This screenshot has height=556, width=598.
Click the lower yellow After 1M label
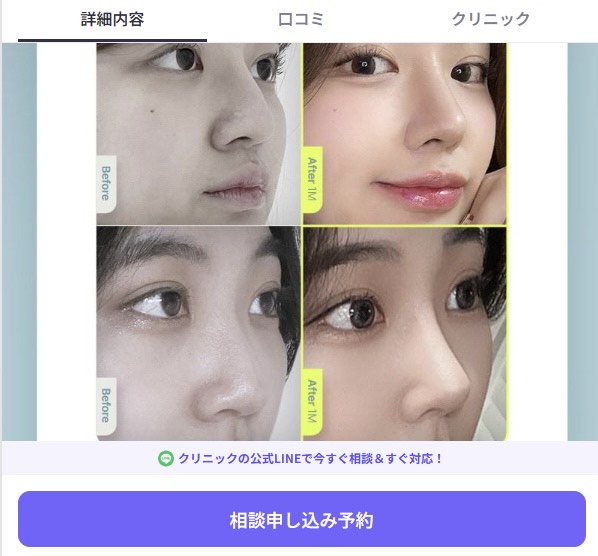(312, 402)
